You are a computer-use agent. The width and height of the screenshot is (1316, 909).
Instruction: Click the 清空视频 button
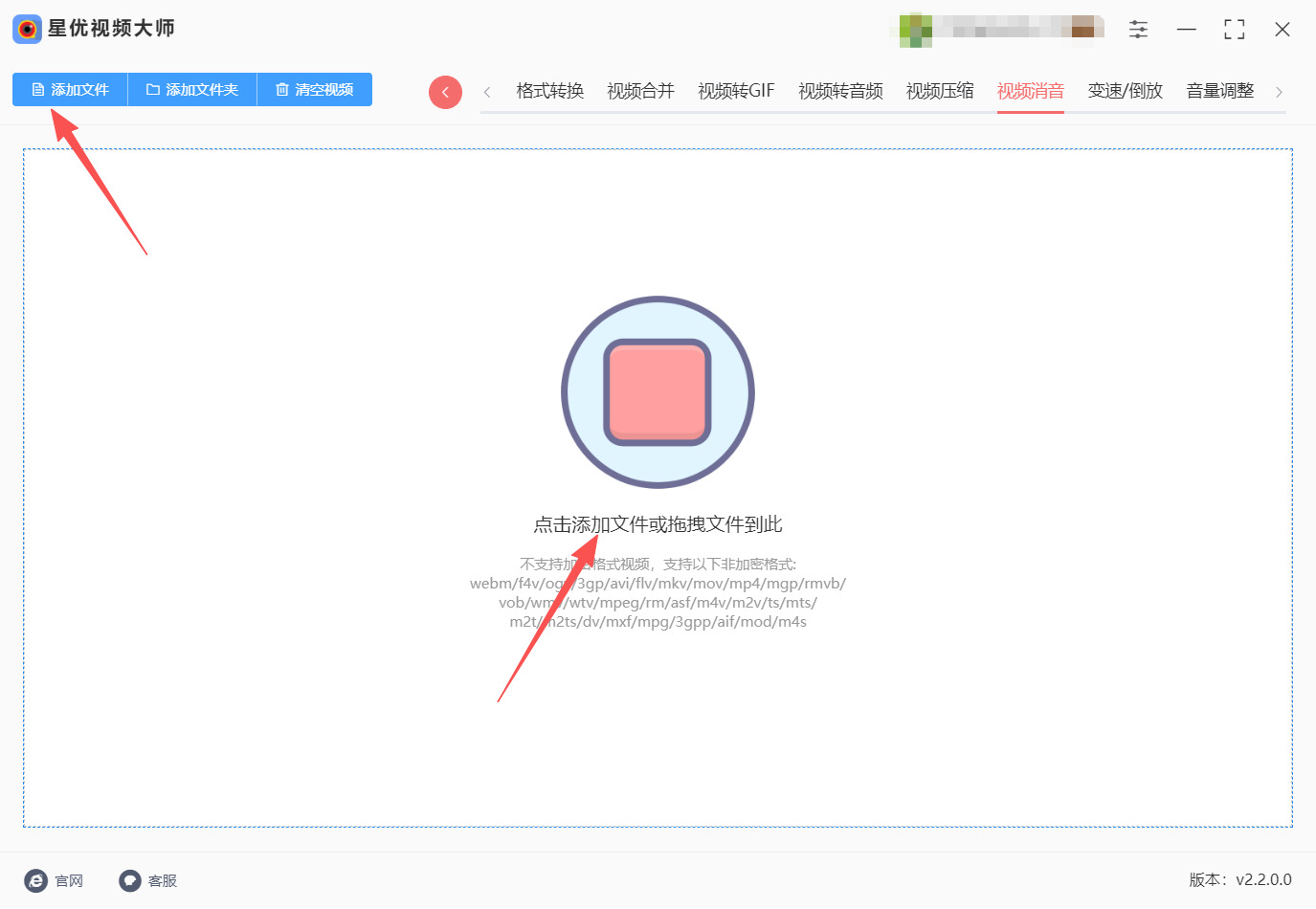[315, 90]
